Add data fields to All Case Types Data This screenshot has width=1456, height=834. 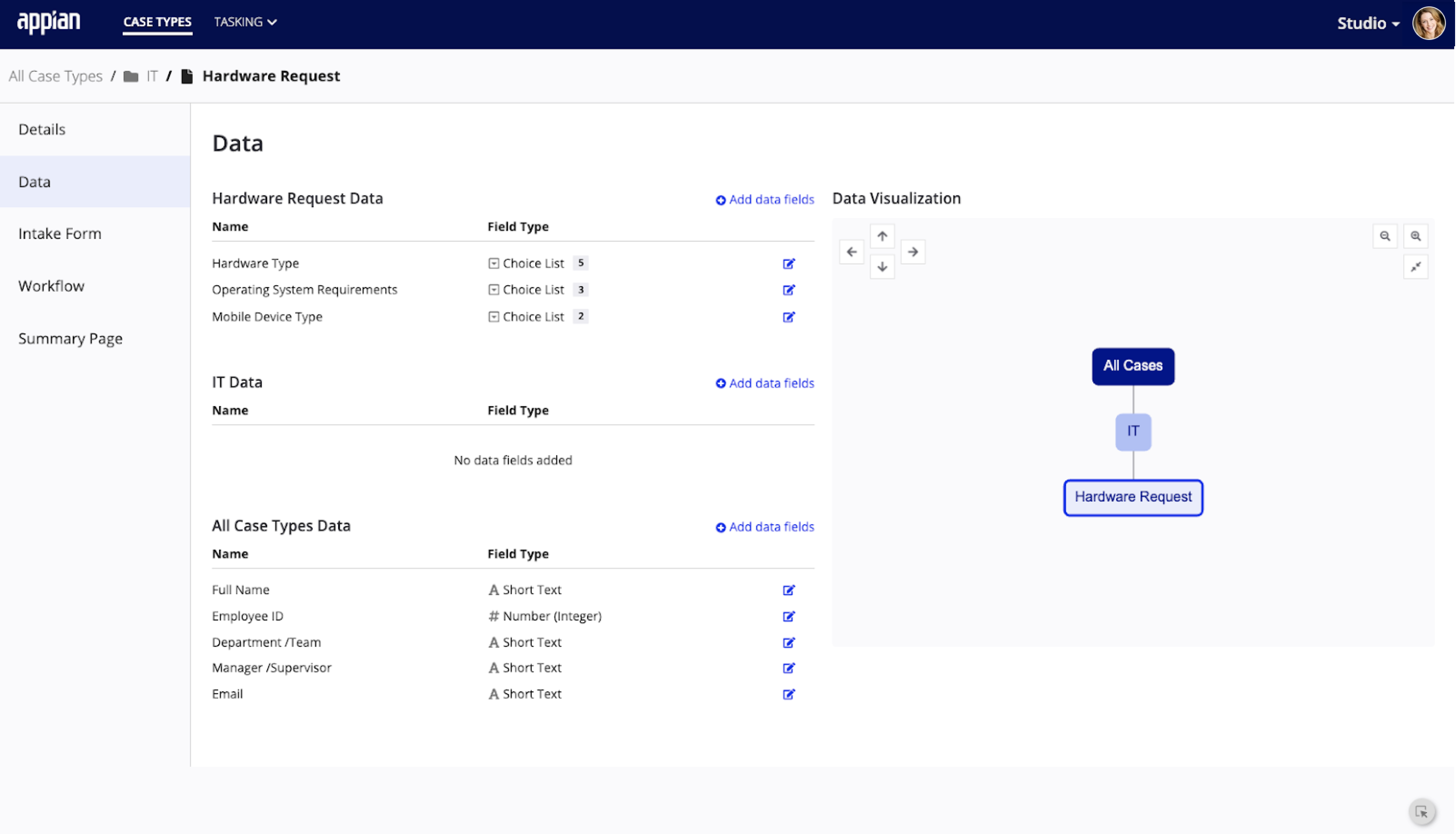point(765,527)
